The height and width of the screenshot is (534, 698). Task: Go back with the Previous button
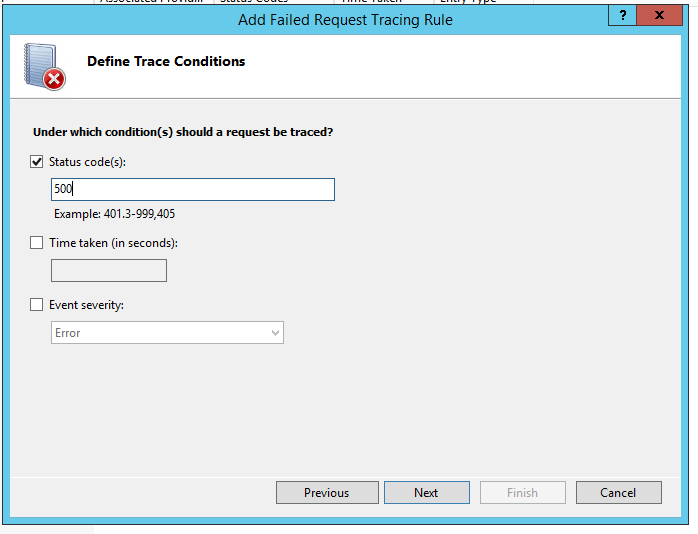327,493
